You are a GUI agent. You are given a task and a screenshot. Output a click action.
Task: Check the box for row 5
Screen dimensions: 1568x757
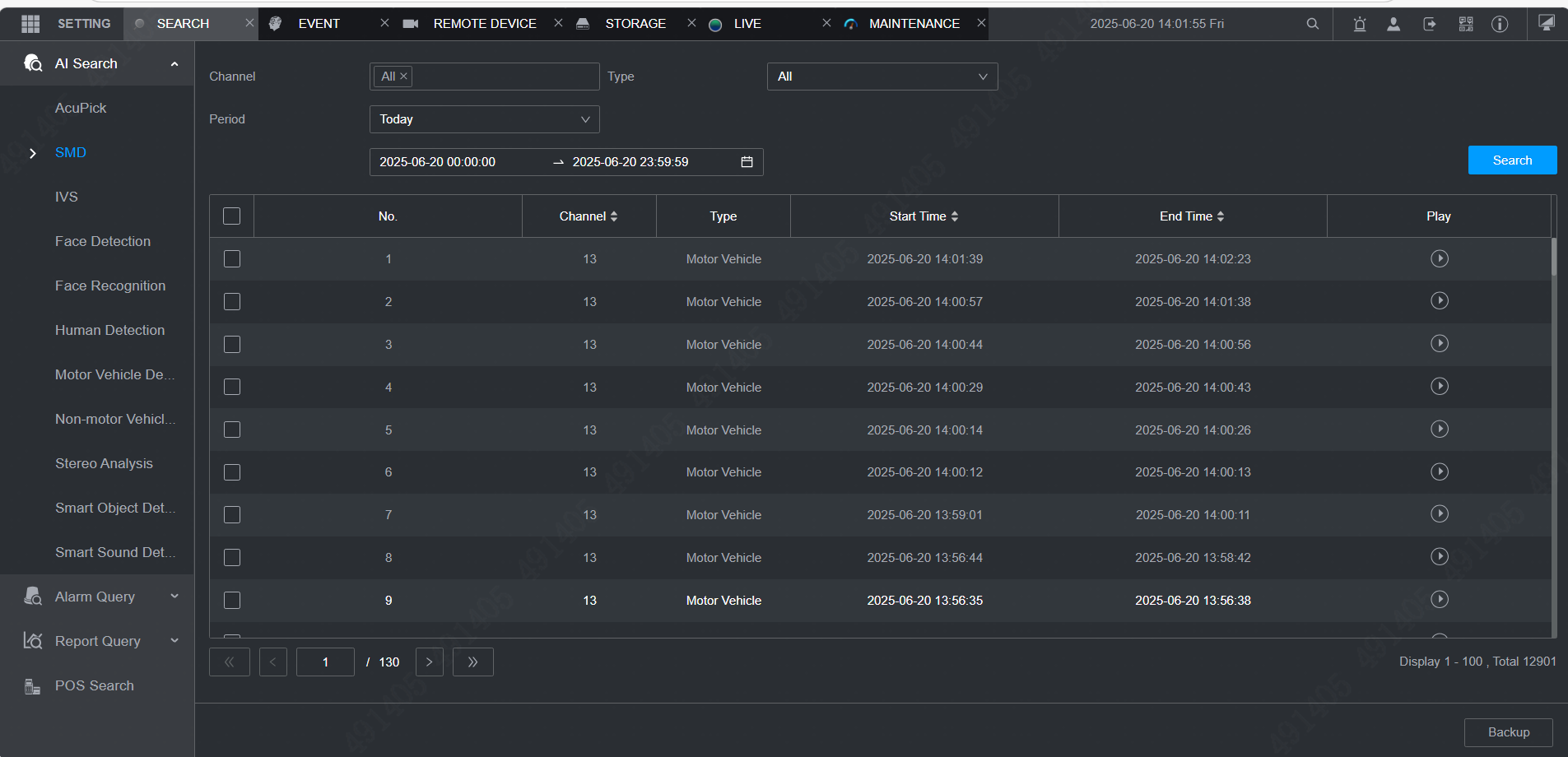click(x=232, y=430)
